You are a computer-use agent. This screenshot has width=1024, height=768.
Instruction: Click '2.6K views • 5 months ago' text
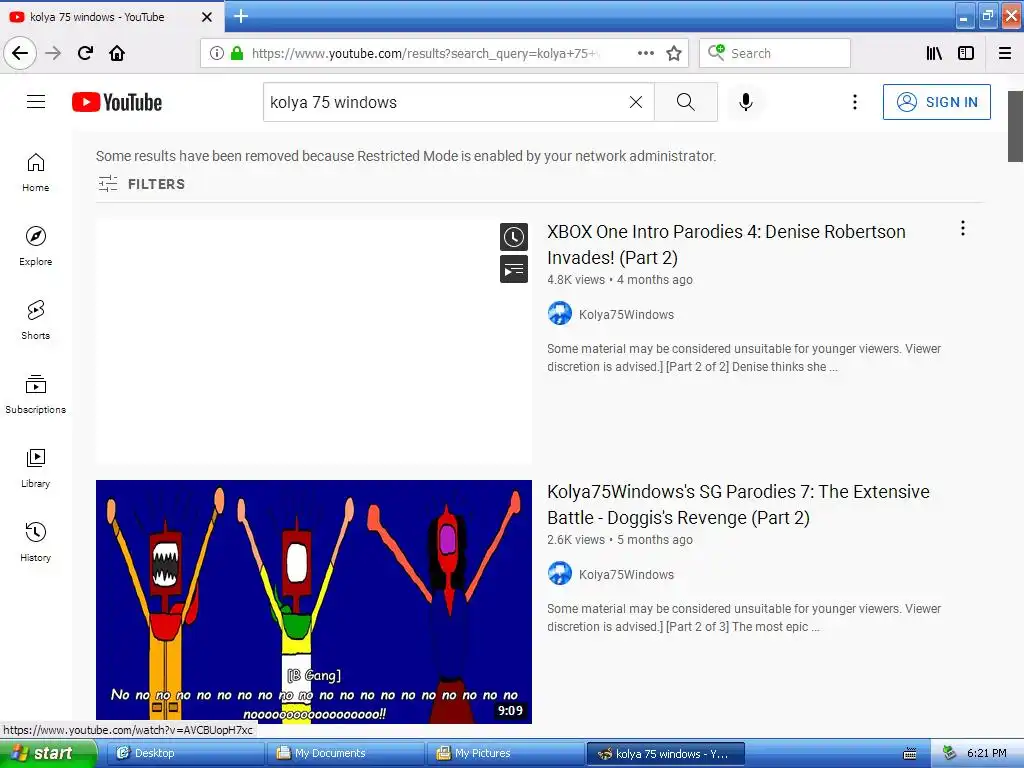(620, 539)
